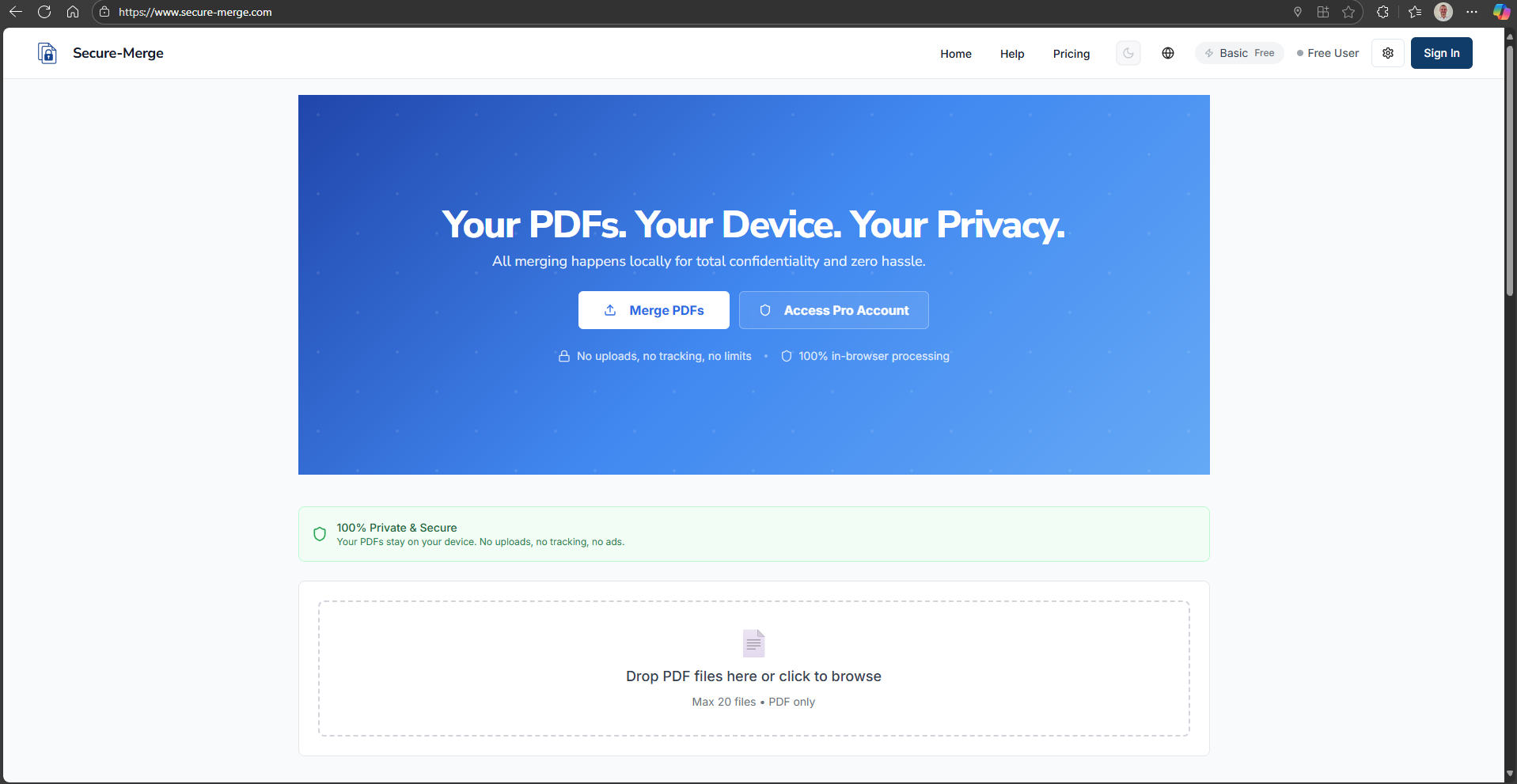Click the Access Pro Account button

tap(834, 310)
